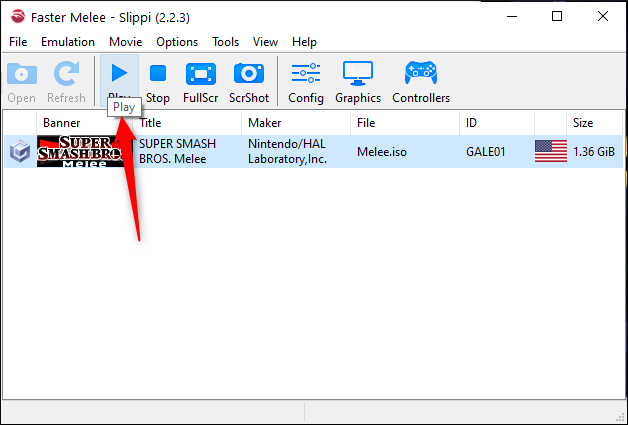Open the Tools menu

(225, 42)
